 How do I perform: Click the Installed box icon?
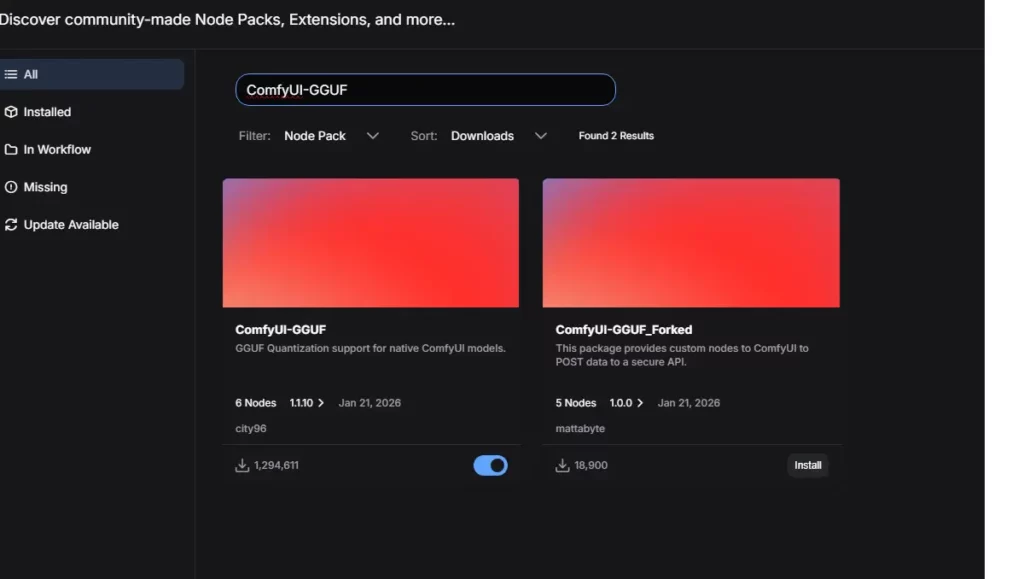[x=11, y=112]
